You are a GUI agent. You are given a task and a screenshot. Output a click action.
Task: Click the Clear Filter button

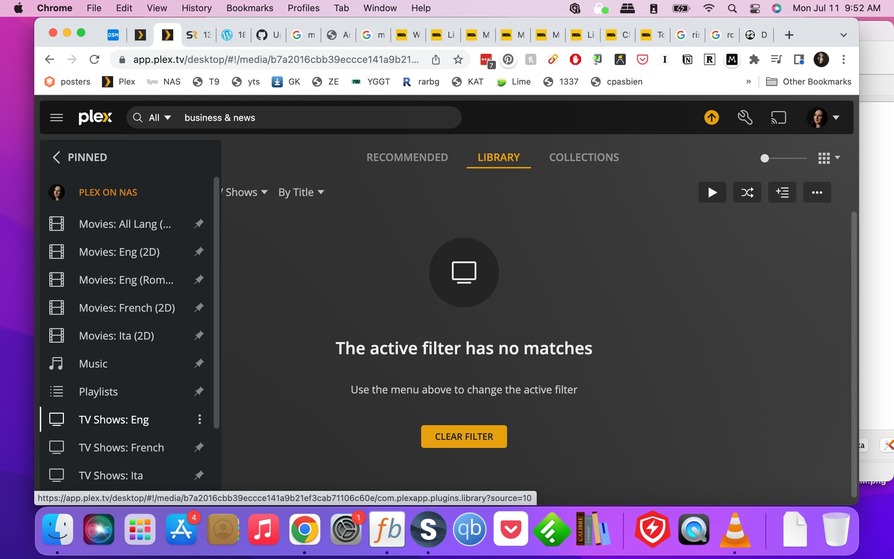point(464,436)
